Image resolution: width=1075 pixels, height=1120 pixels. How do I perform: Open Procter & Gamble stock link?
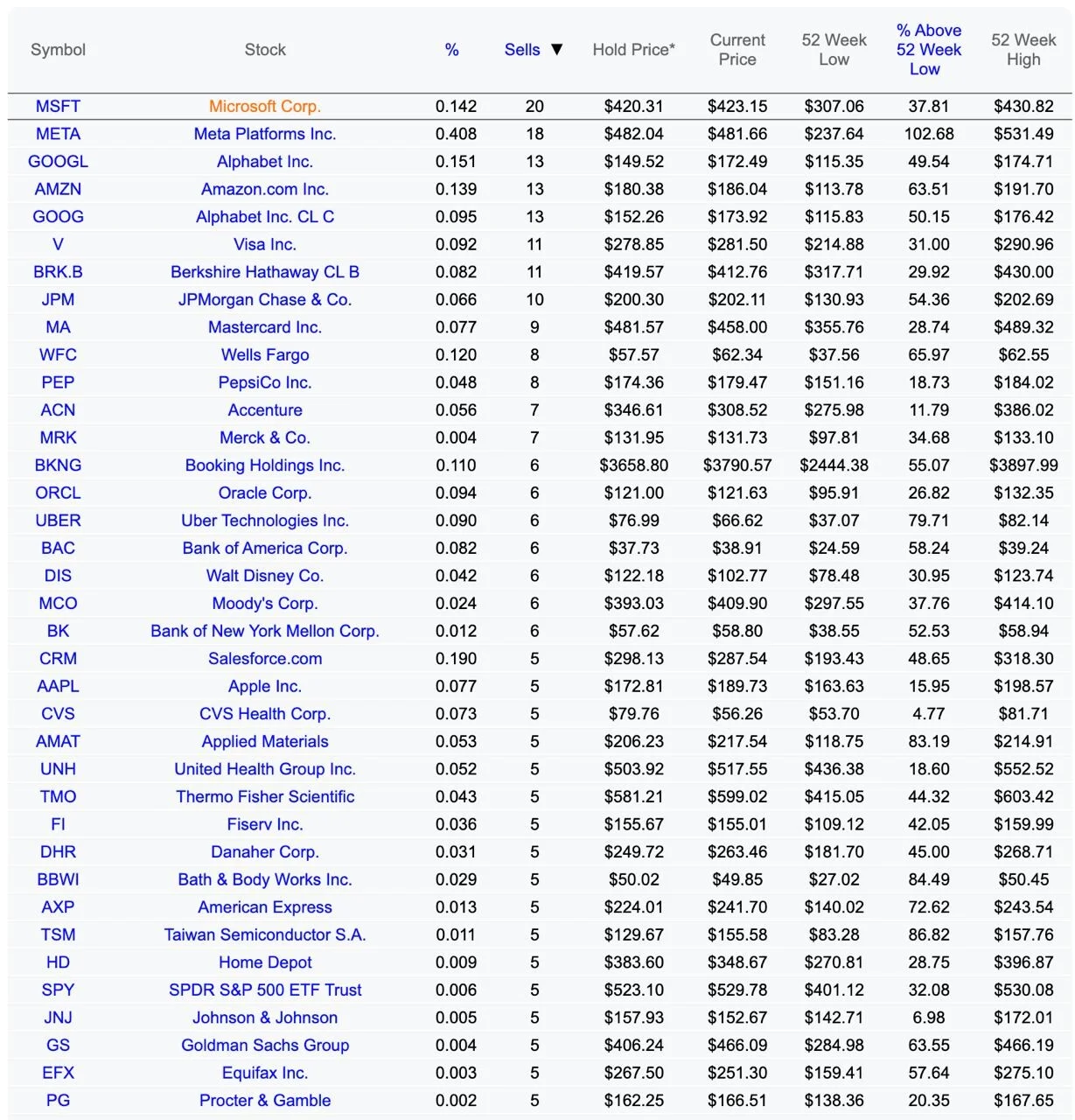265,1101
